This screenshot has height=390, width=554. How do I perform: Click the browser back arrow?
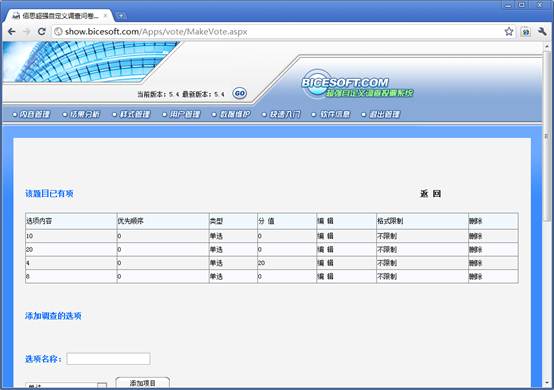coord(11,32)
